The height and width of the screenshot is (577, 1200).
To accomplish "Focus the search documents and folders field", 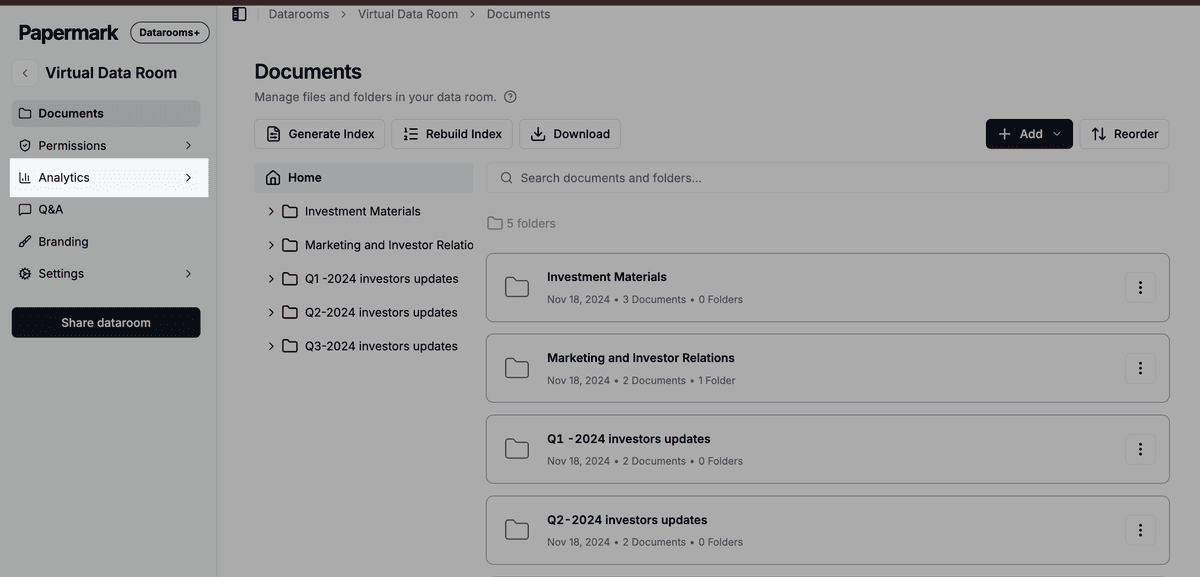I will coord(827,178).
